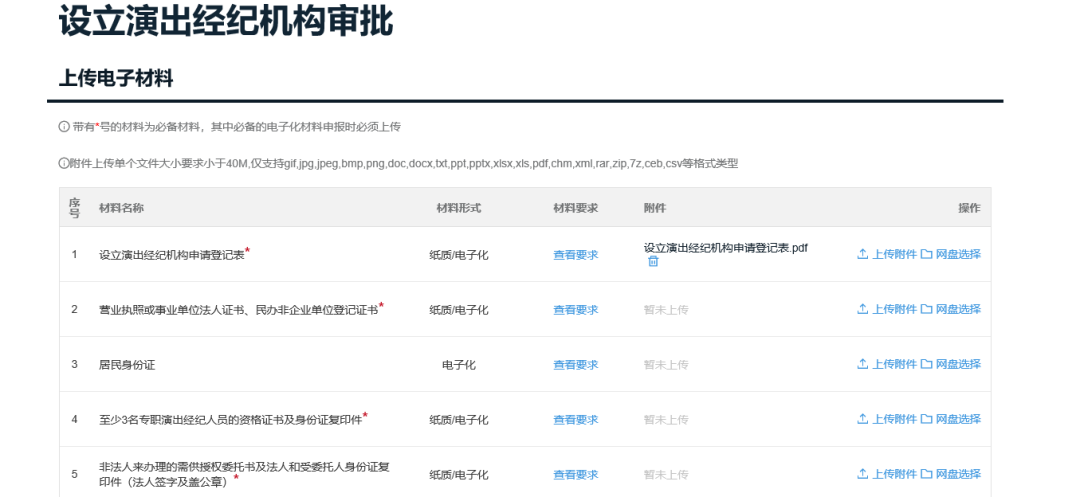The width and height of the screenshot is (1080, 497).
Task: Open 查看要求 for 至少3名专职演出经纪人员 row
Action: pyautogui.click(x=576, y=420)
